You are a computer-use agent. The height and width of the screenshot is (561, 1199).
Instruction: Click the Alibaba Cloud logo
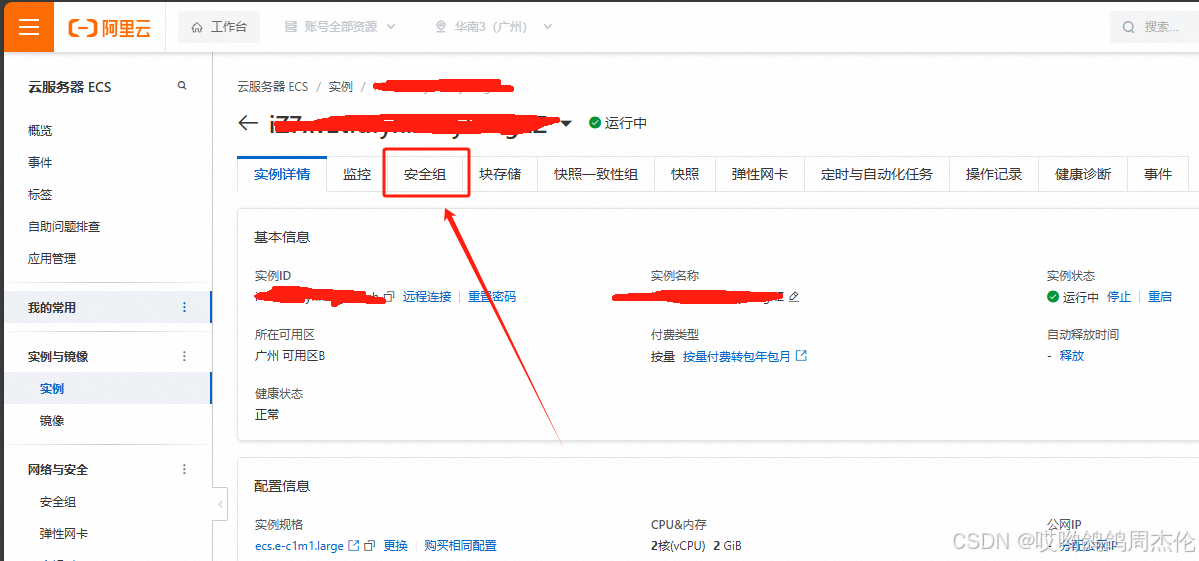point(109,28)
